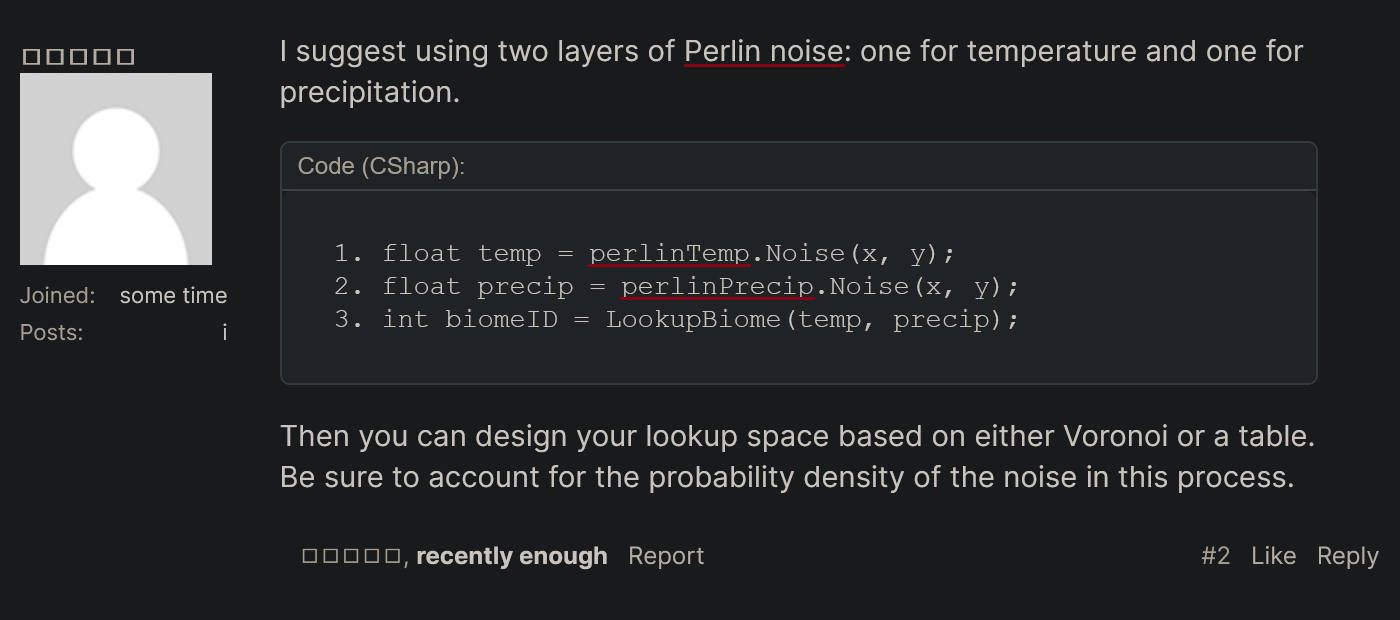Click the "Joined:" label in the profile

57,296
